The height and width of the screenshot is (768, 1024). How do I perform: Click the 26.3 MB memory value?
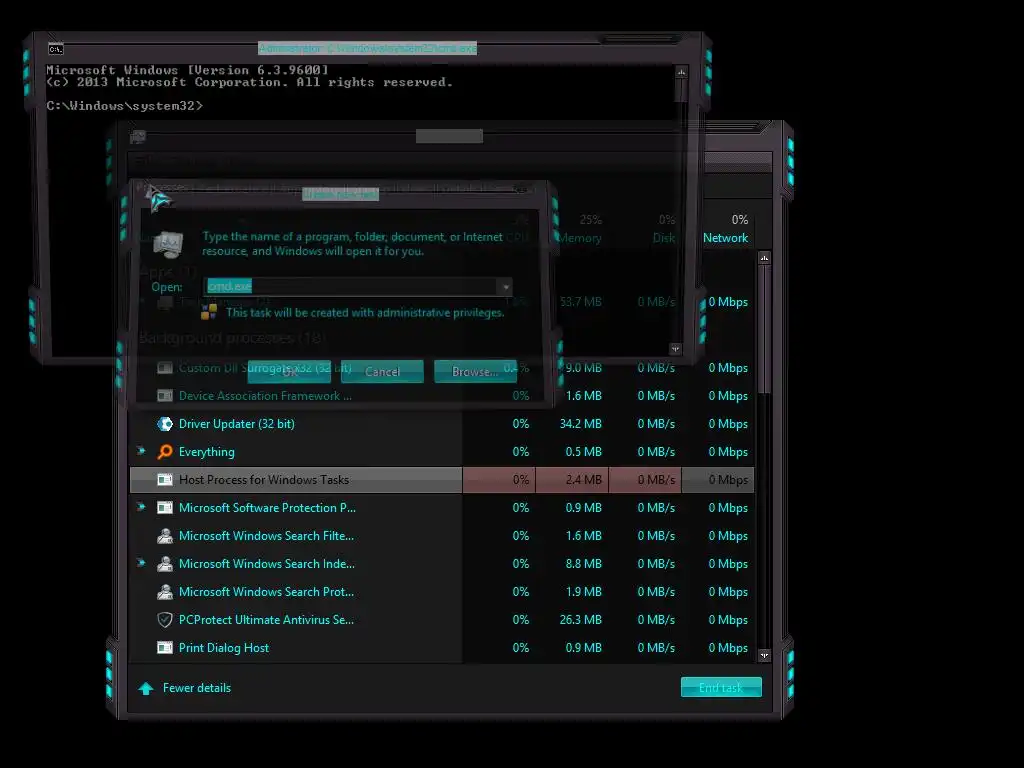click(581, 620)
